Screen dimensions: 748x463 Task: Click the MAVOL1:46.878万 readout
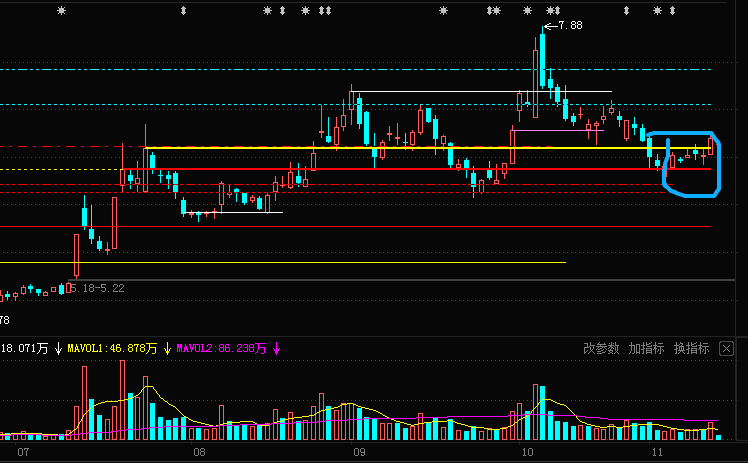[112, 349]
